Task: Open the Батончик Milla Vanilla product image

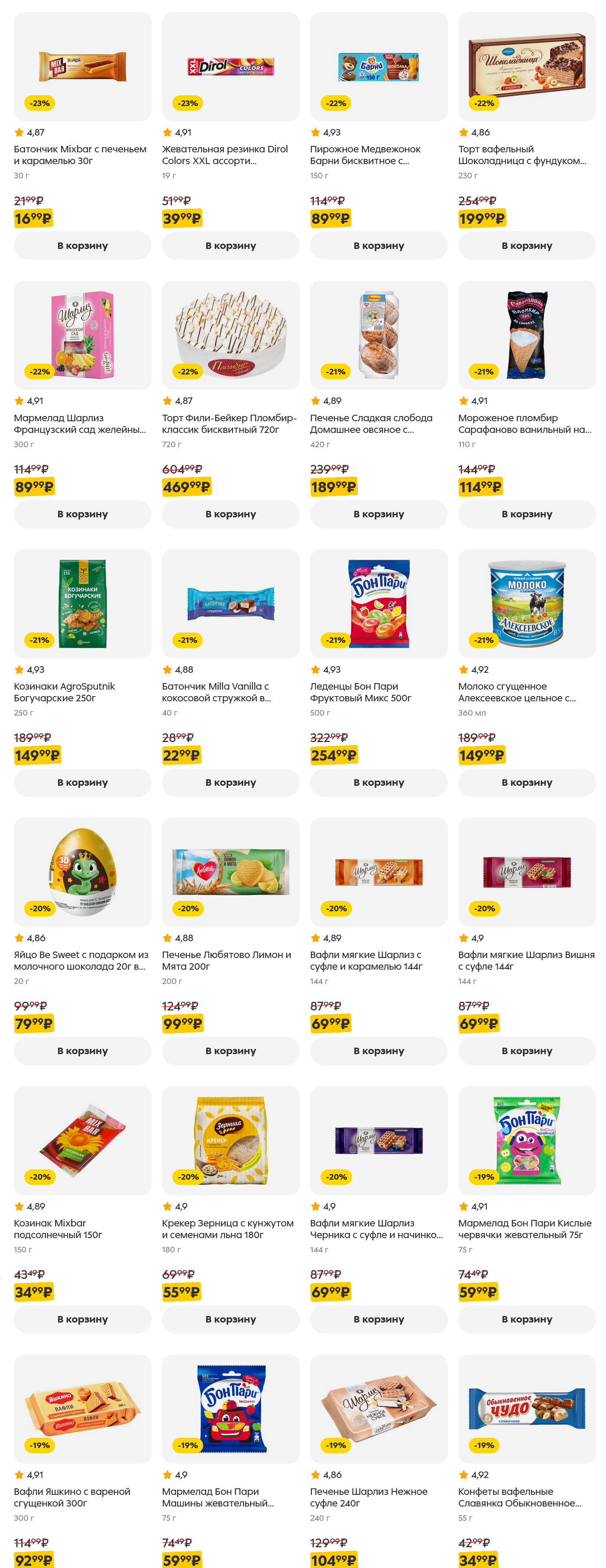Action: pyautogui.click(x=230, y=603)
